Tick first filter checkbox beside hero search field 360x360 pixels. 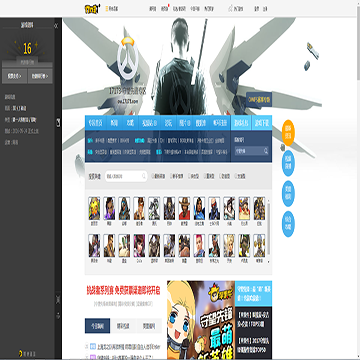pos(152,176)
